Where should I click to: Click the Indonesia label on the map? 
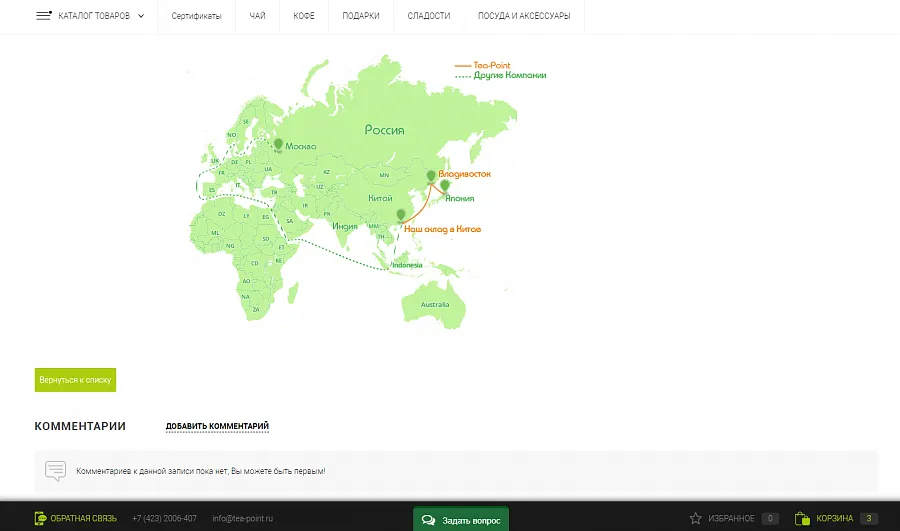(407, 265)
